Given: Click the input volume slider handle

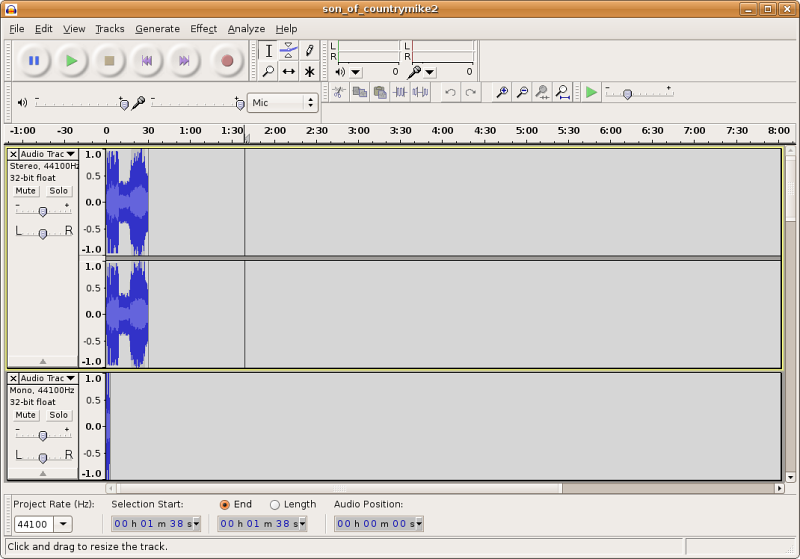Looking at the screenshot, I should click(x=240, y=105).
